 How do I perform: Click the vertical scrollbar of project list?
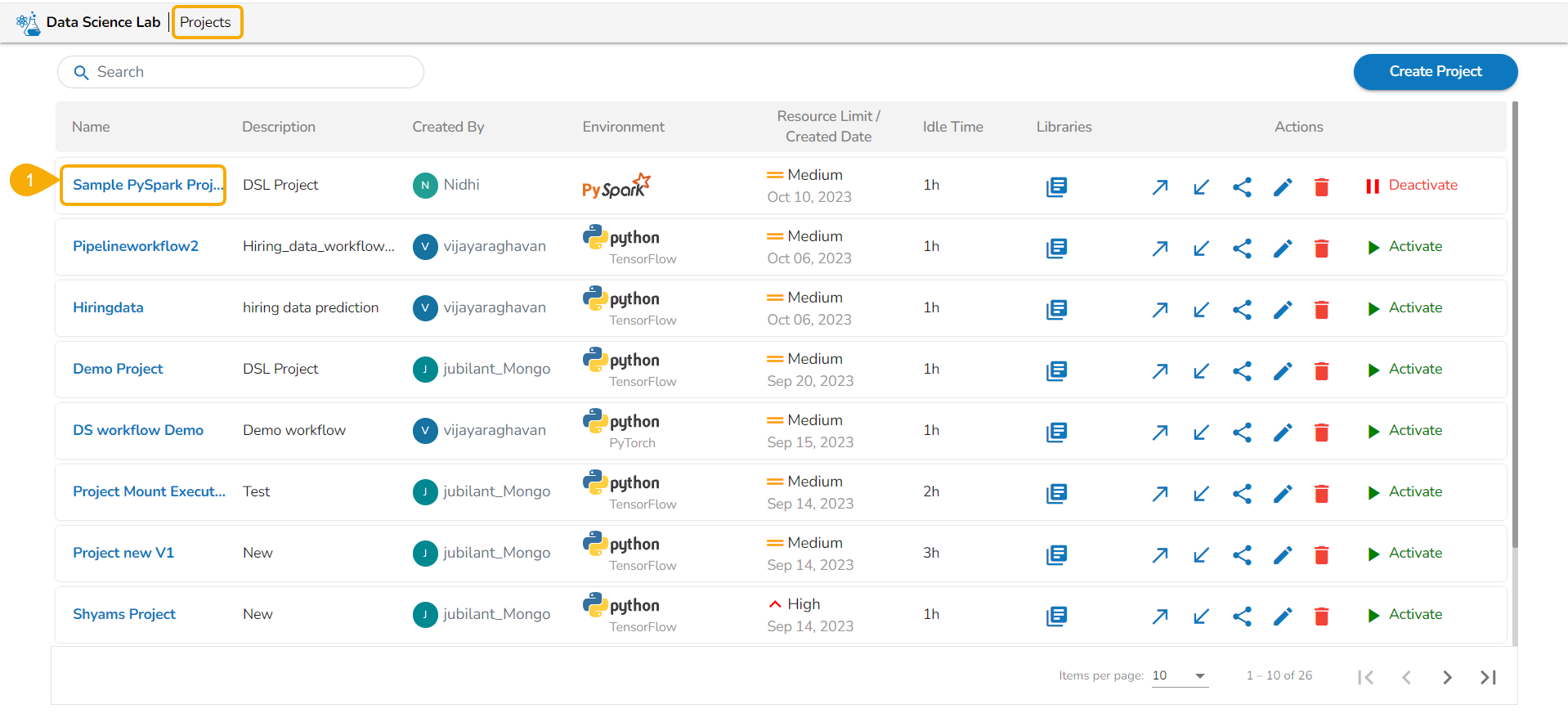(1514, 327)
